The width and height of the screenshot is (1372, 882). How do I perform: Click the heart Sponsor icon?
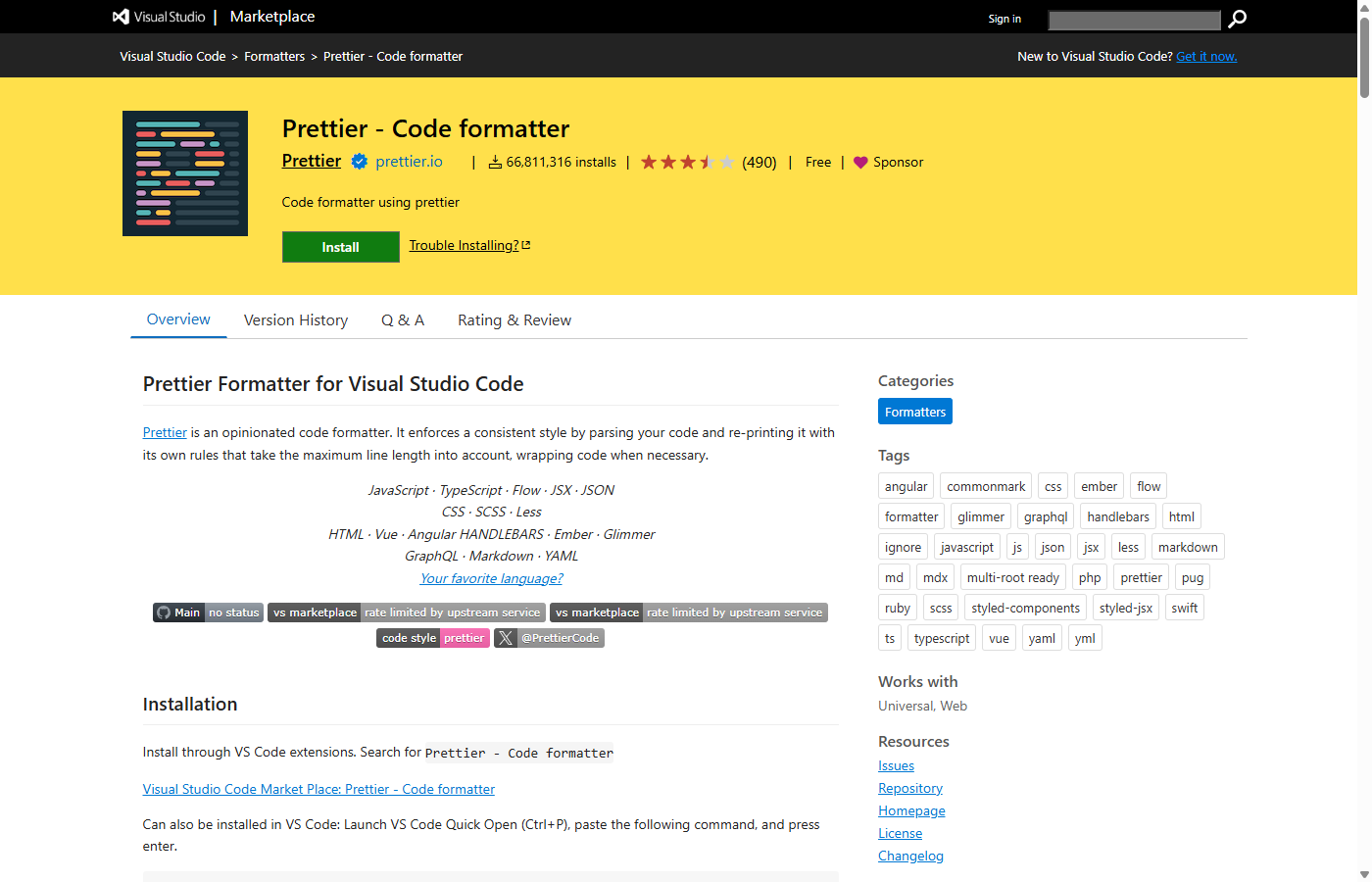(860, 163)
